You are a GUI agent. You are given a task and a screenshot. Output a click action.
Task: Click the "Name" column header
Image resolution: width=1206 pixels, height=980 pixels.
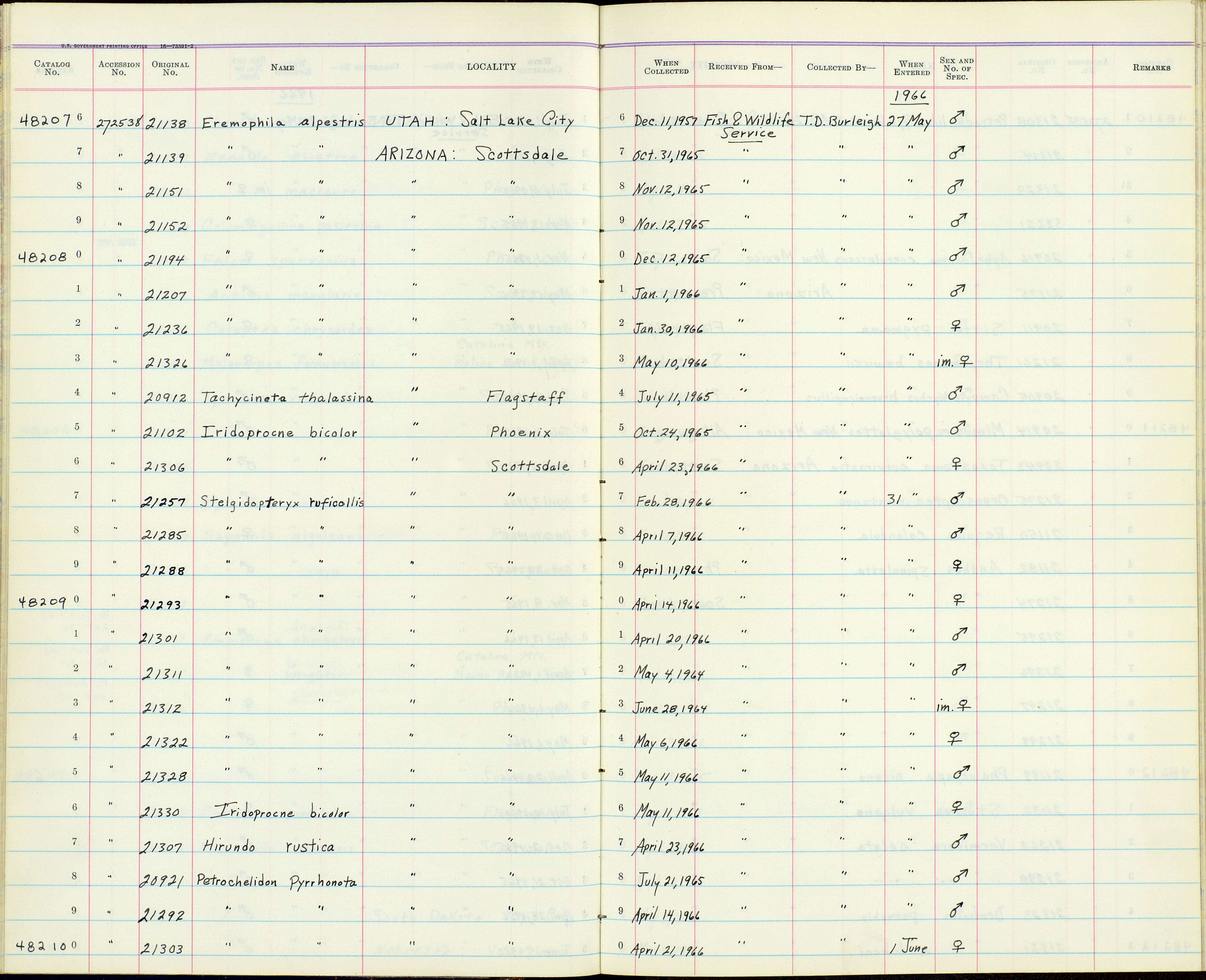point(282,67)
